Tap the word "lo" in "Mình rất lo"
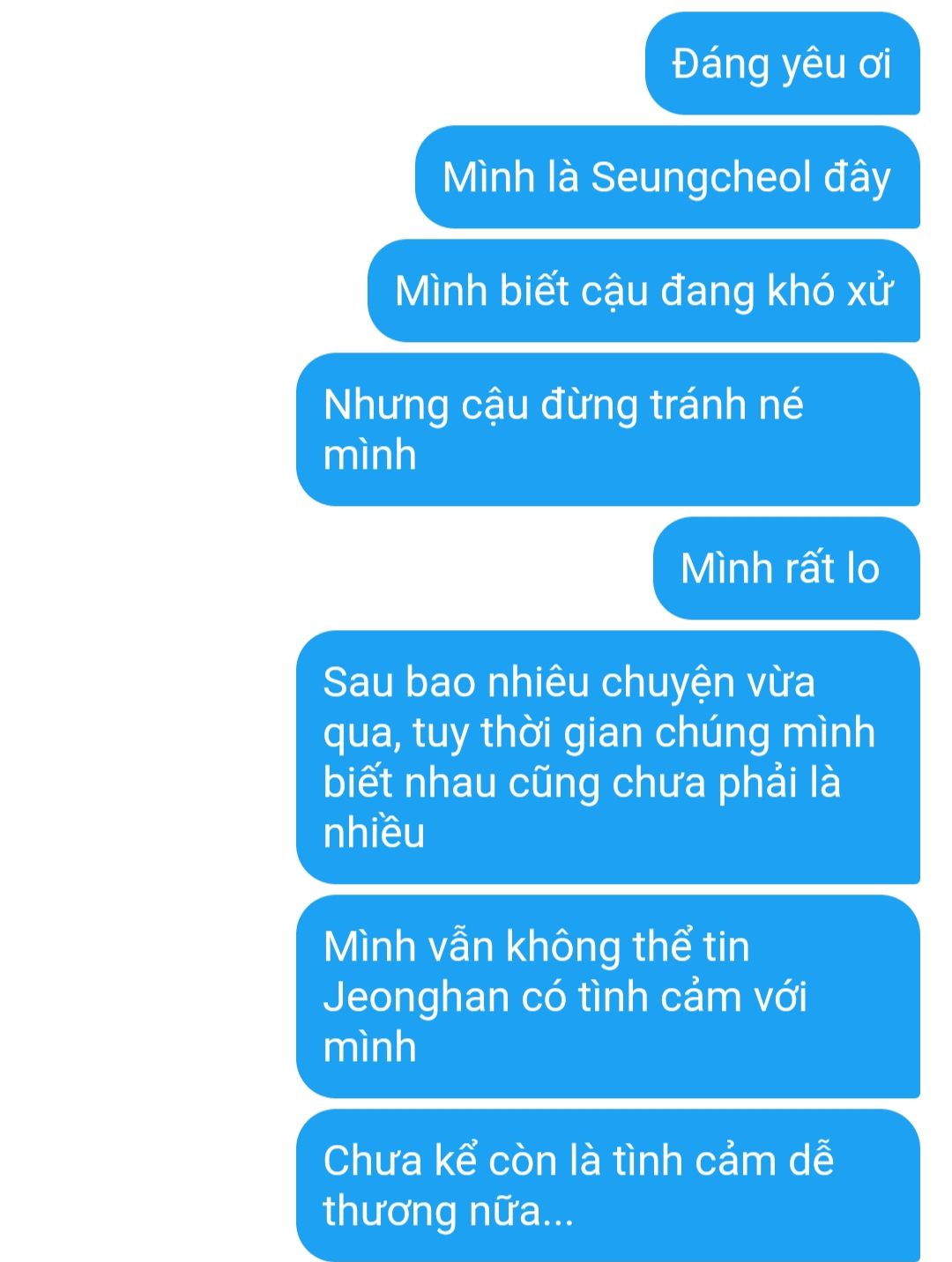The image size is (952, 1262). pyautogui.click(x=863, y=568)
